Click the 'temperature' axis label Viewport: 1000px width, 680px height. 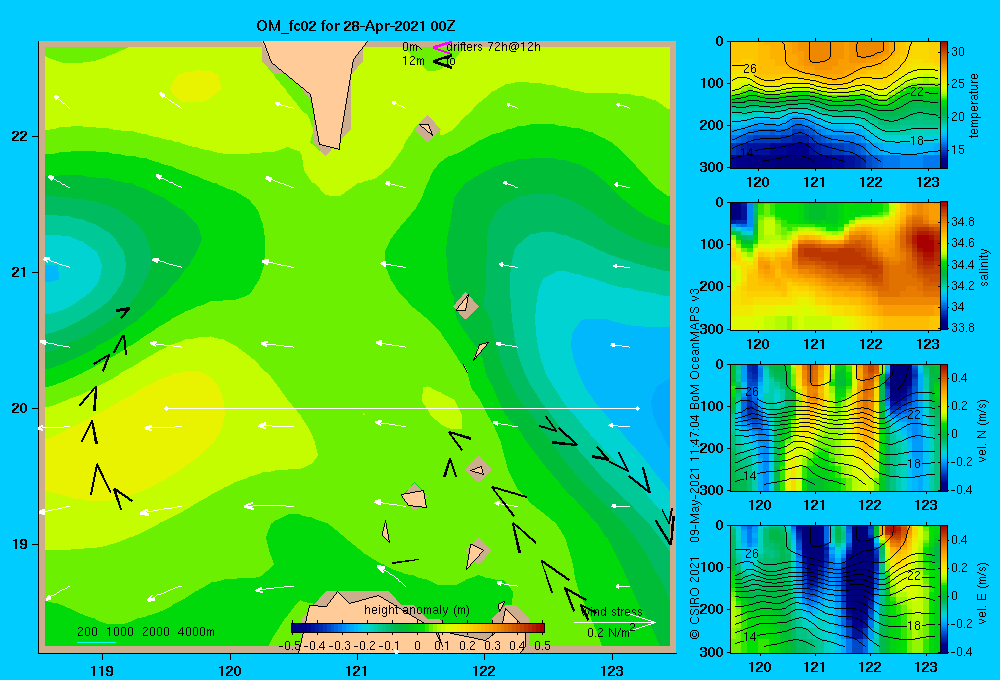(974, 105)
